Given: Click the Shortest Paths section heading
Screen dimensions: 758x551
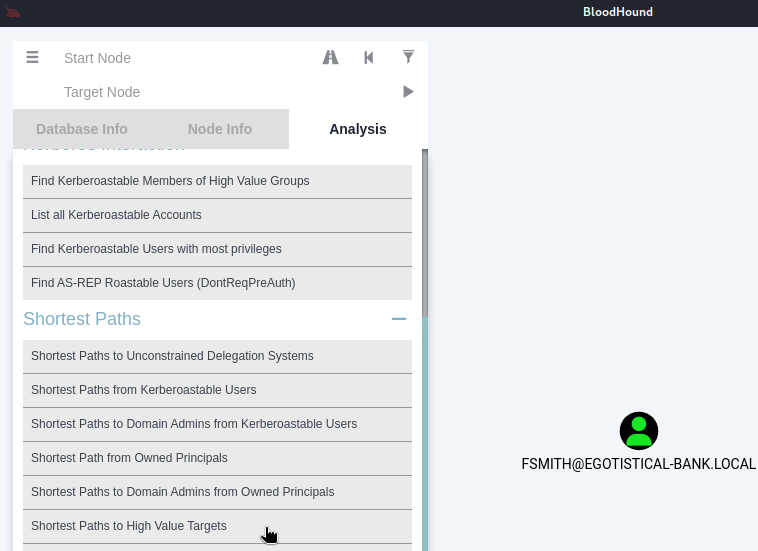Looking at the screenshot, I should [x=82, y=319].
